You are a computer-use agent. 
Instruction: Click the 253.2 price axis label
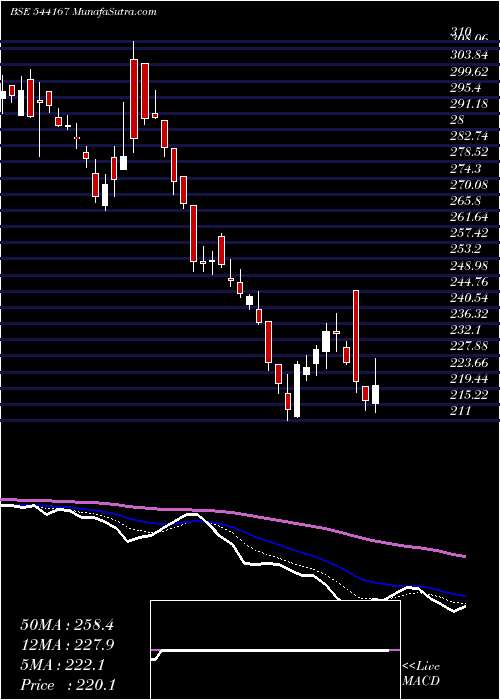point(466,249)
